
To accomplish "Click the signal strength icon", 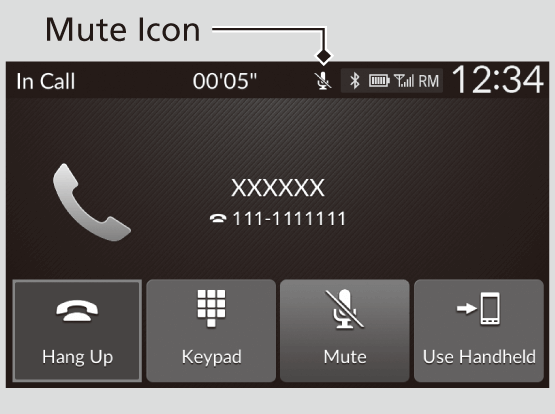I will 404,81.
